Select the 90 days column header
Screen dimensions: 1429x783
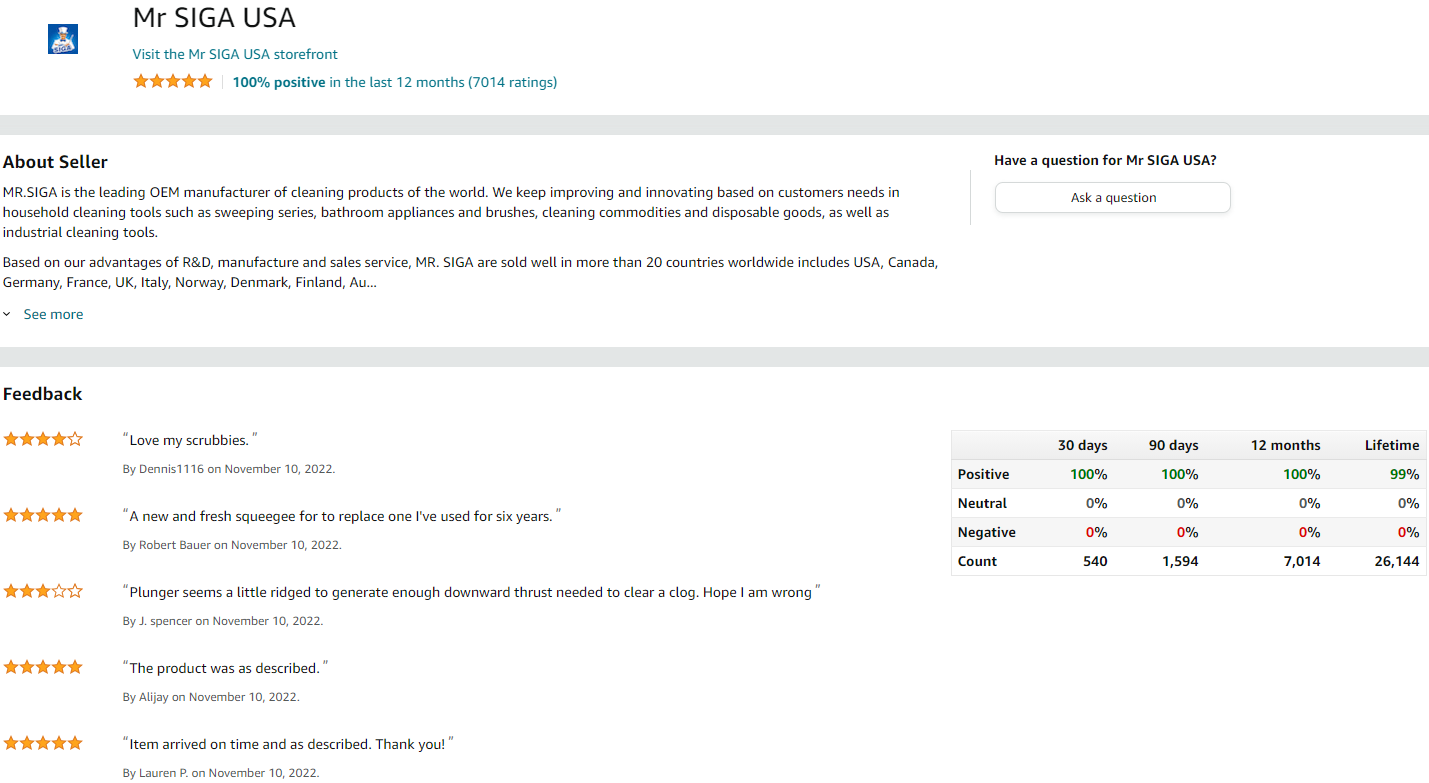click(1174, 445)
